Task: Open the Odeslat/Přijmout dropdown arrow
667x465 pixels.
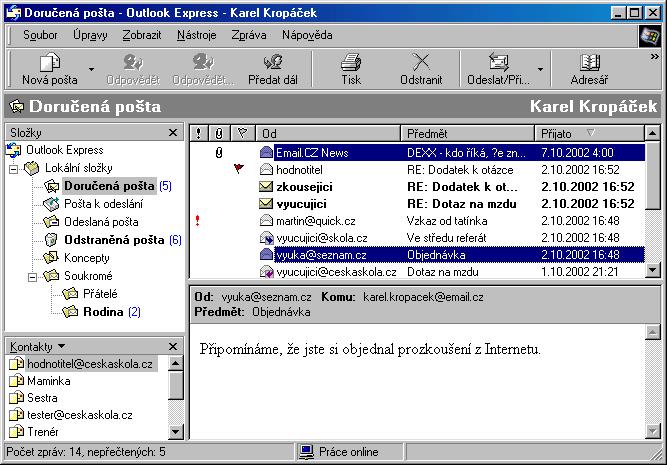Action: click(540, 69)
